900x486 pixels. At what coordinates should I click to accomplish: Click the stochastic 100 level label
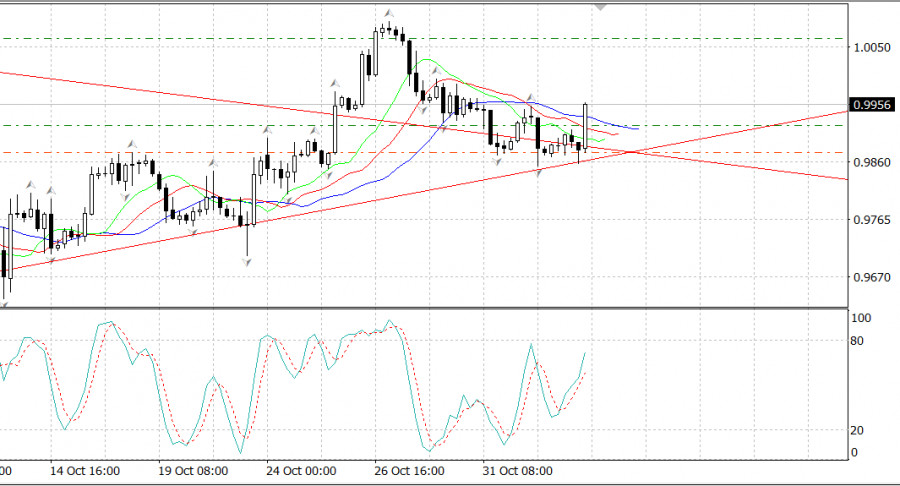click(860, 318)
